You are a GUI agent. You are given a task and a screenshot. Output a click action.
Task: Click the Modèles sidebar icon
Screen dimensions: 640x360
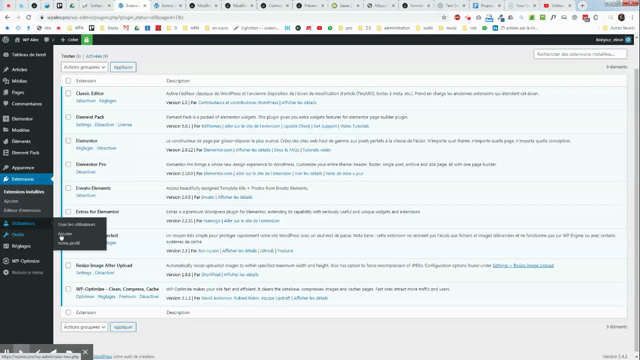tap(6, 130)
